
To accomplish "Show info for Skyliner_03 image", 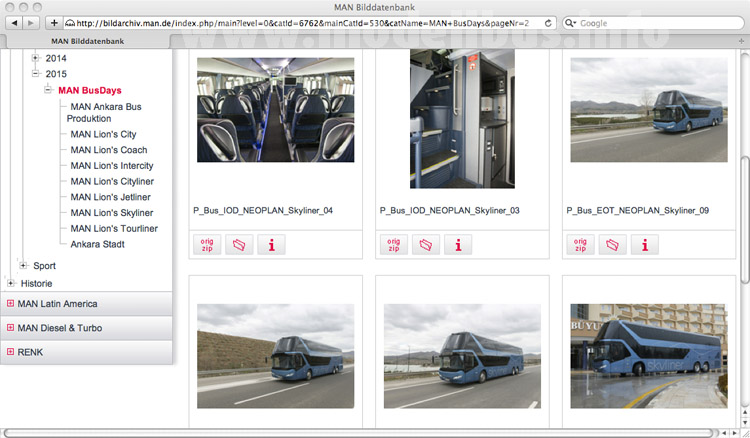I will [x=458, y=245].
